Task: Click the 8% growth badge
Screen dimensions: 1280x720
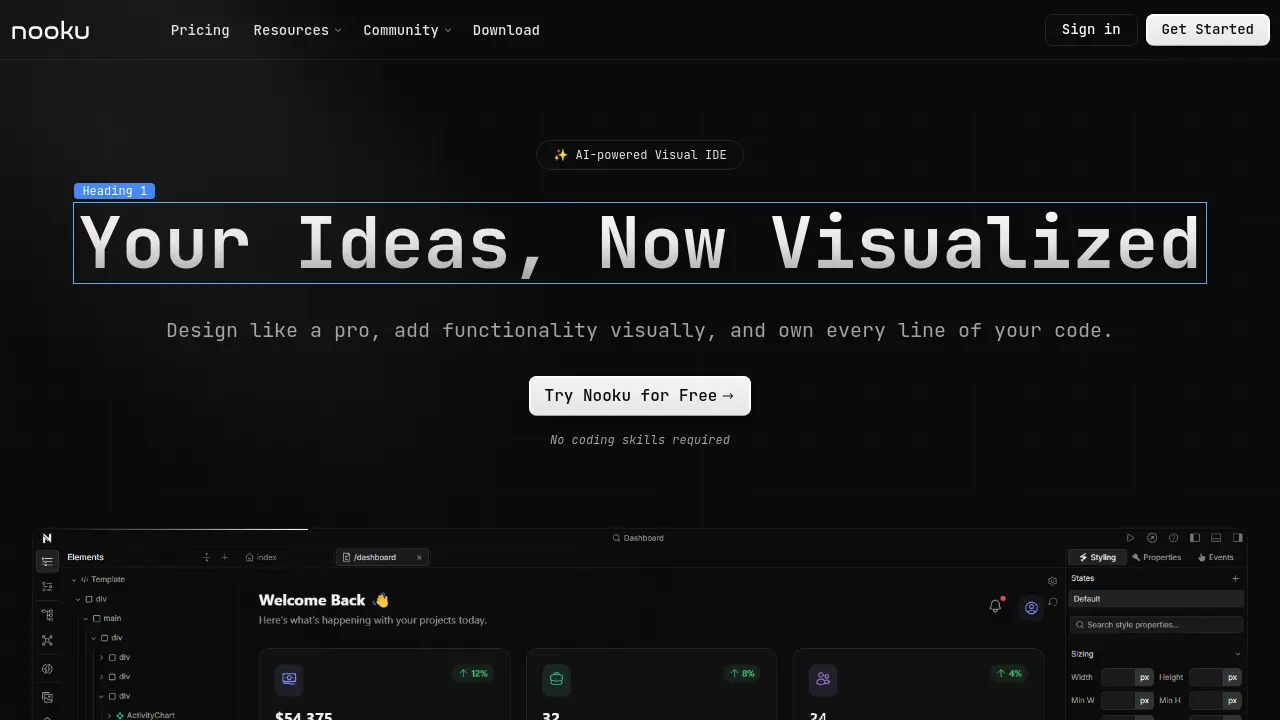Action: click(x=742, y=673)
